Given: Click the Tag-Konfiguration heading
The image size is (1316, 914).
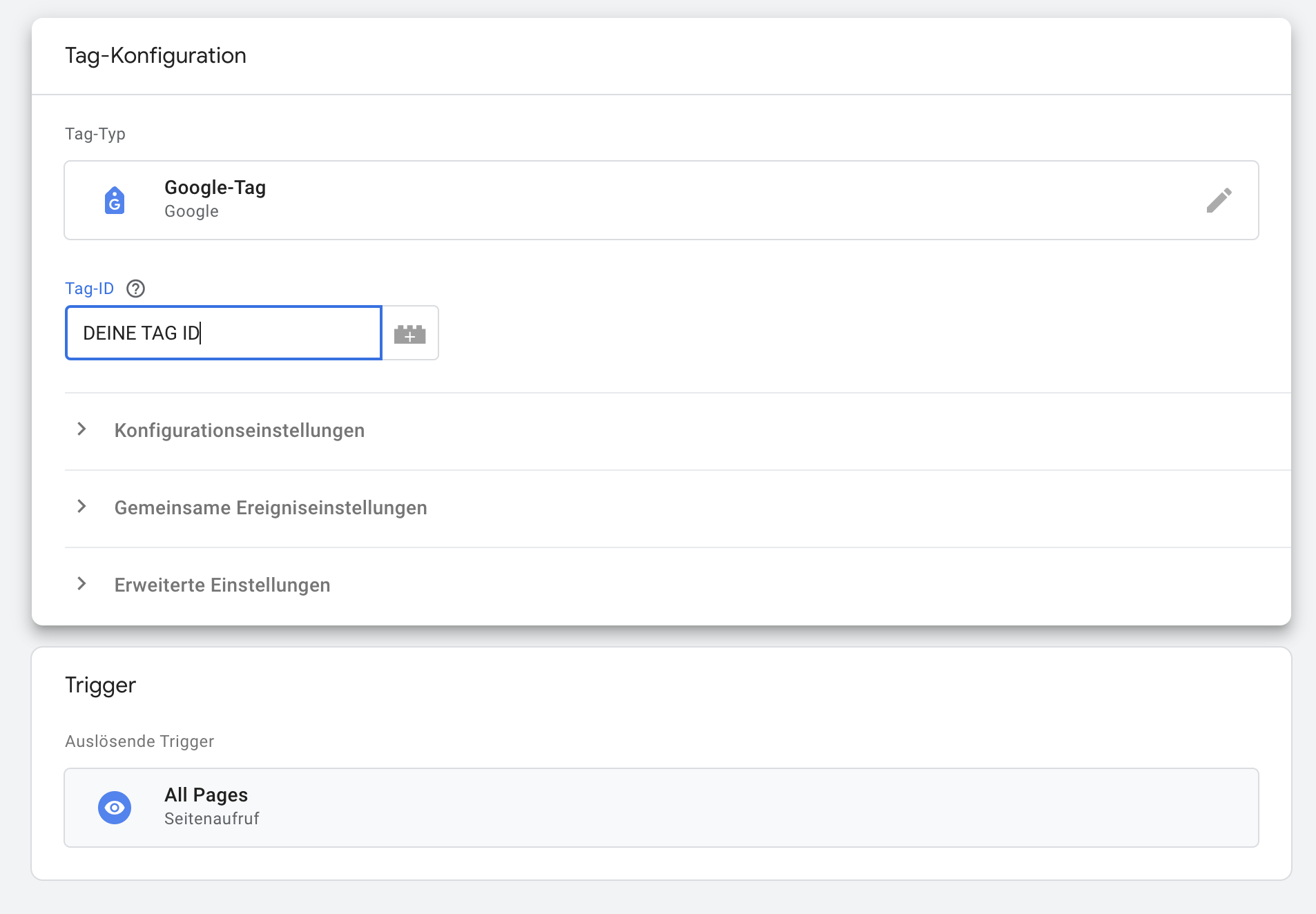Looking at the screenshot, I should point(155,56).
